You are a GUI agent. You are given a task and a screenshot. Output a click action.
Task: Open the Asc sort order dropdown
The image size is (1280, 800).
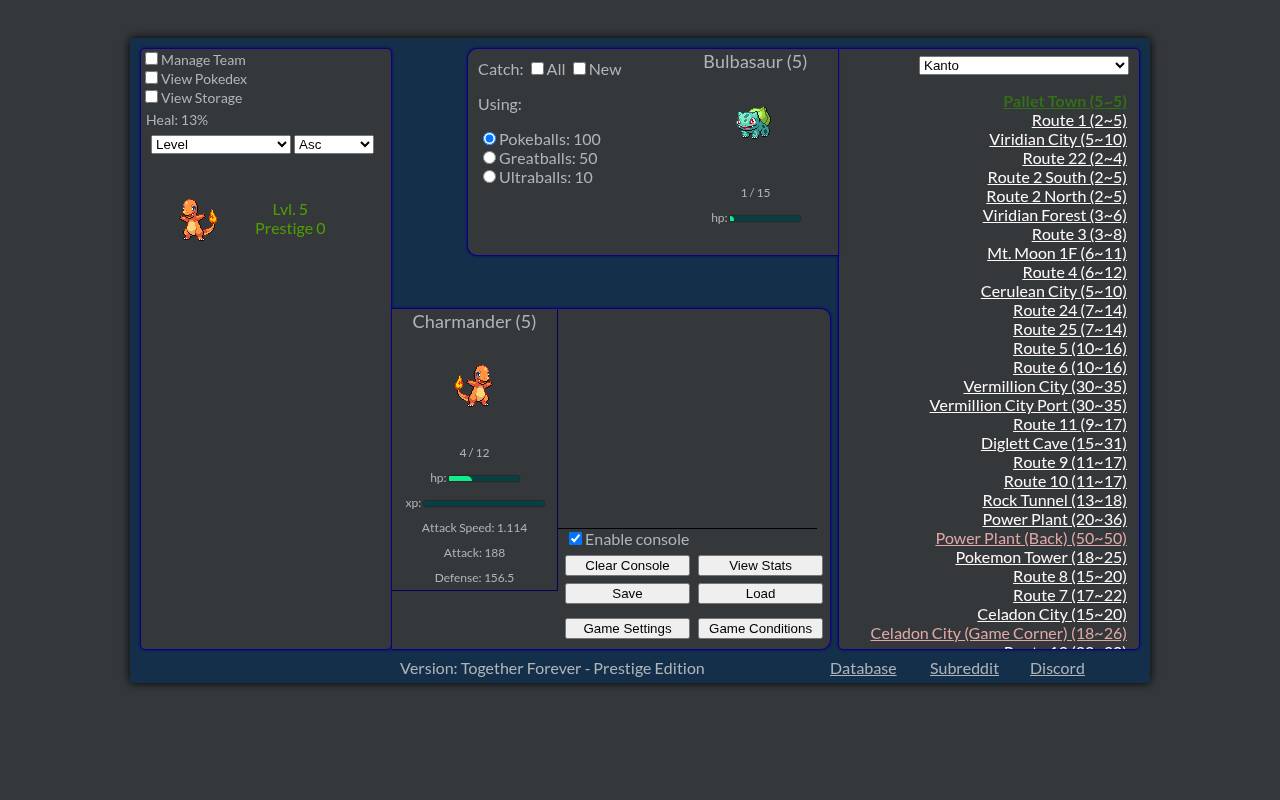(x=334, y=144)
